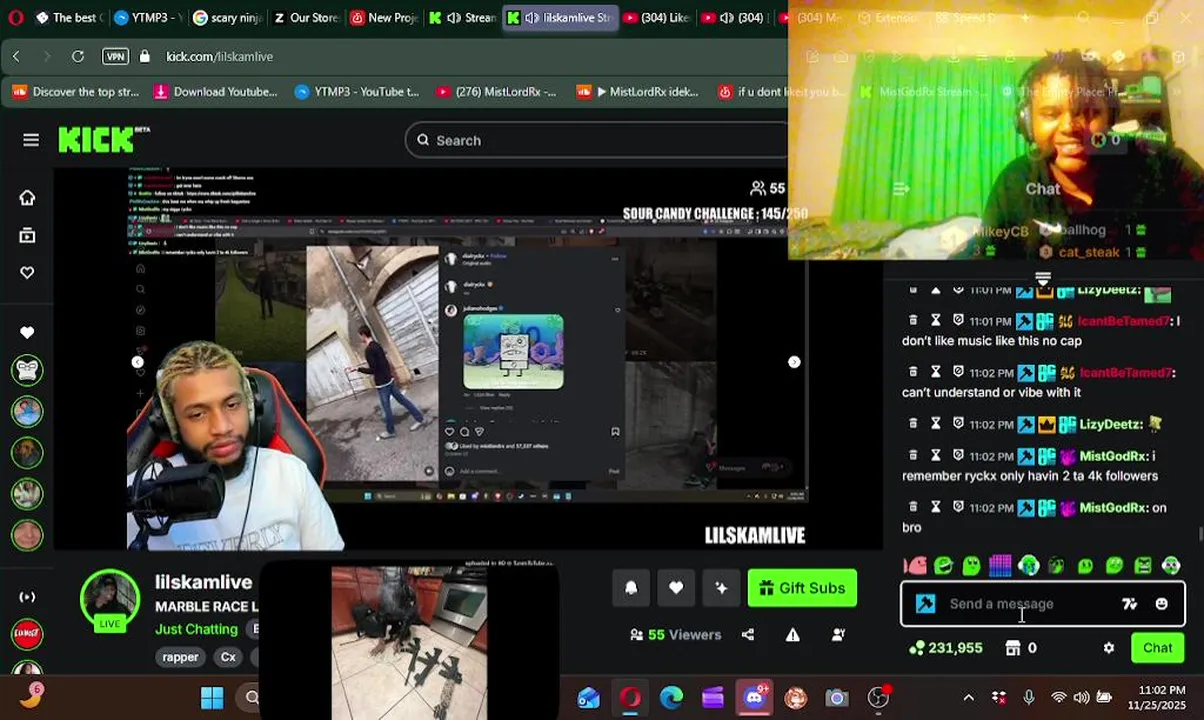Click the green Gift Subs button
The width and height of the screenshot is (1204, 720).
[x=802, y=588]
